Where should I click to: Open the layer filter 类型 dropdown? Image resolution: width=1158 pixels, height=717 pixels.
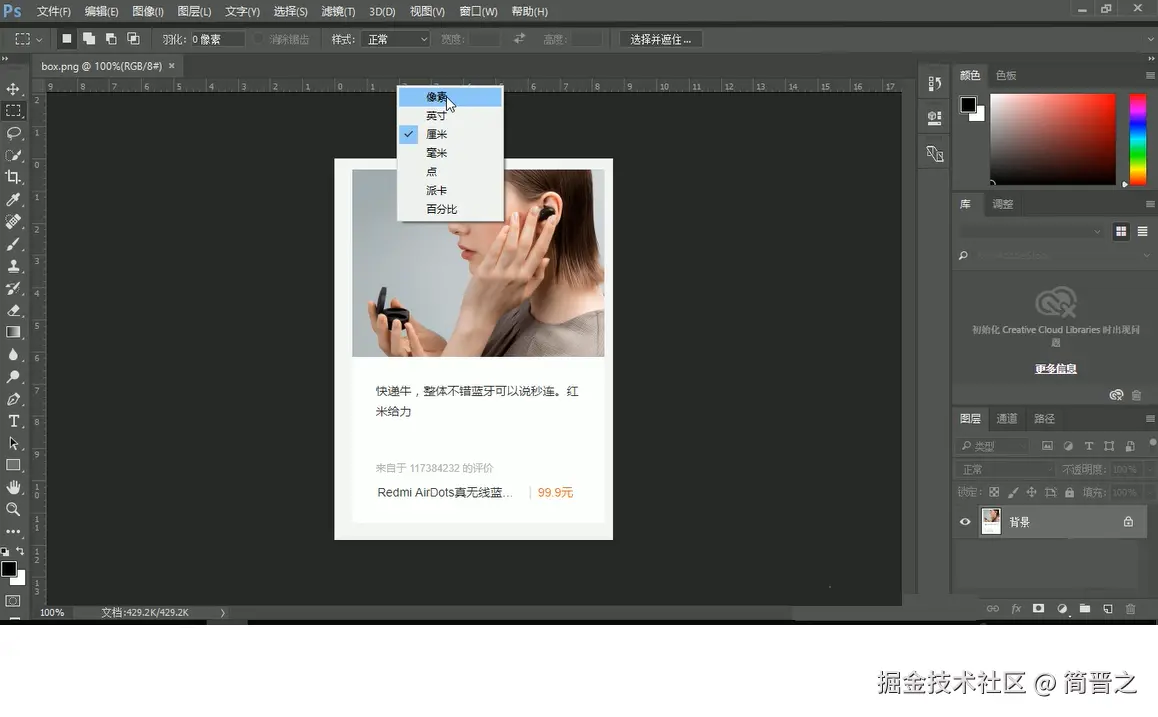coord(993,446)
